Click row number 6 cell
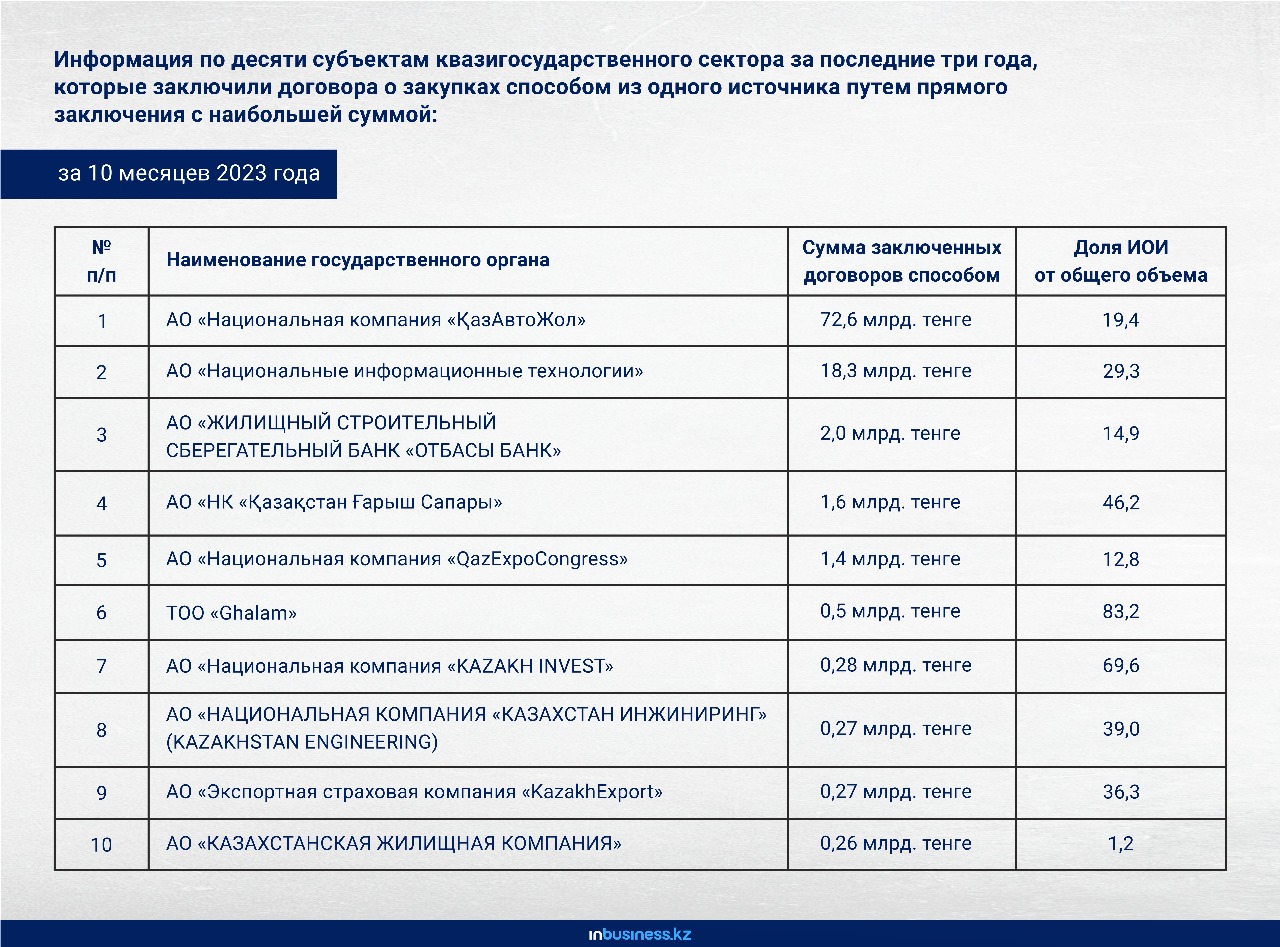Screen dimensions: 1280x947 click(x=101, y=612)
